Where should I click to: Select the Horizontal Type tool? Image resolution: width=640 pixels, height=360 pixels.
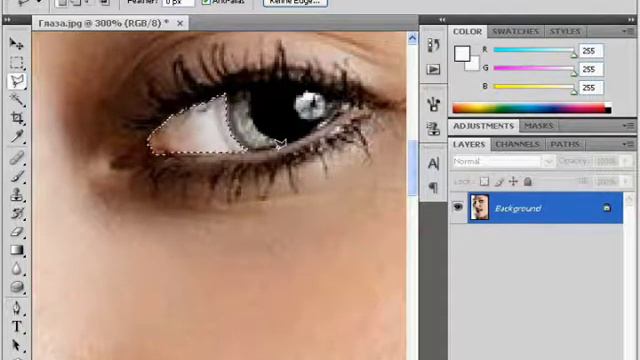(x=17, y=327)
